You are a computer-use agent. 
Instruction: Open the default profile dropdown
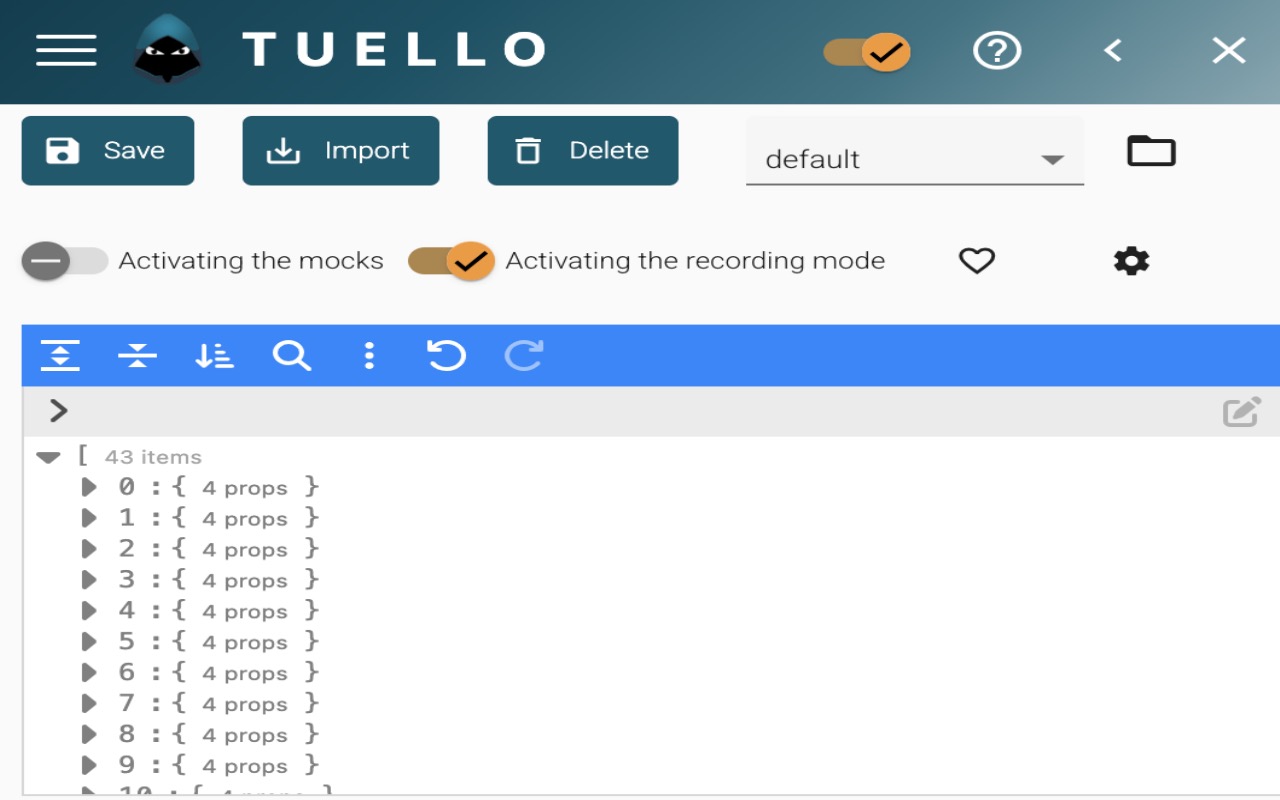coord(1053,158)
